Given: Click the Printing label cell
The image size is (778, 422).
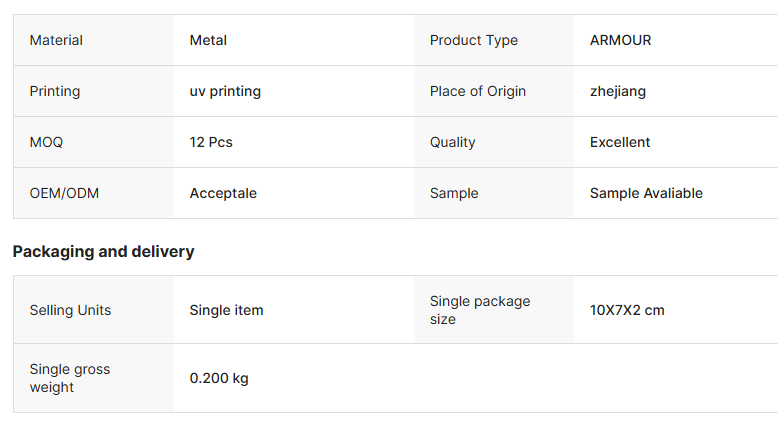Looking at the screenshot, I should [x=55, y=91].
